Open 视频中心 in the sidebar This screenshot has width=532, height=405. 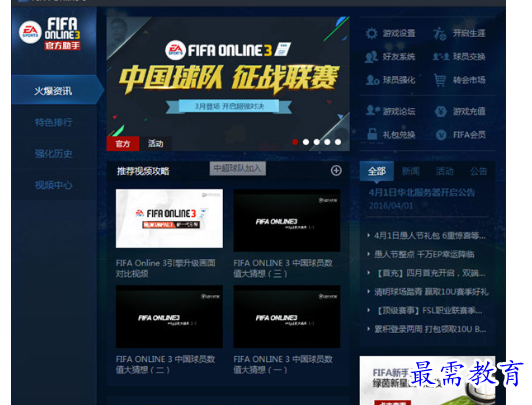pos(54,185)
